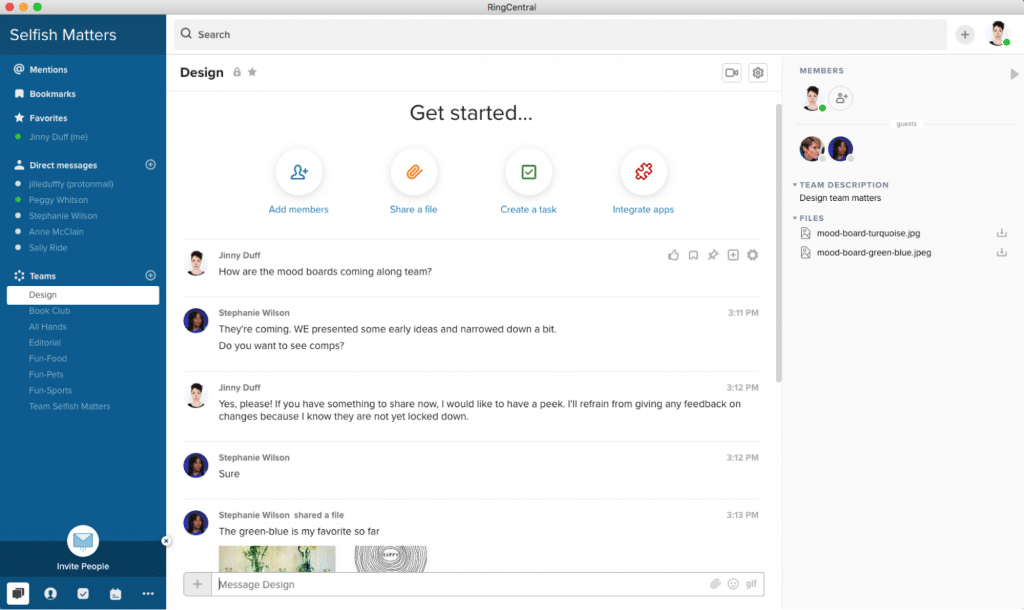Open the gif picker
The width and height of the screenshot is (1024, 610).
pyautogui.click(x=751, y=584)
